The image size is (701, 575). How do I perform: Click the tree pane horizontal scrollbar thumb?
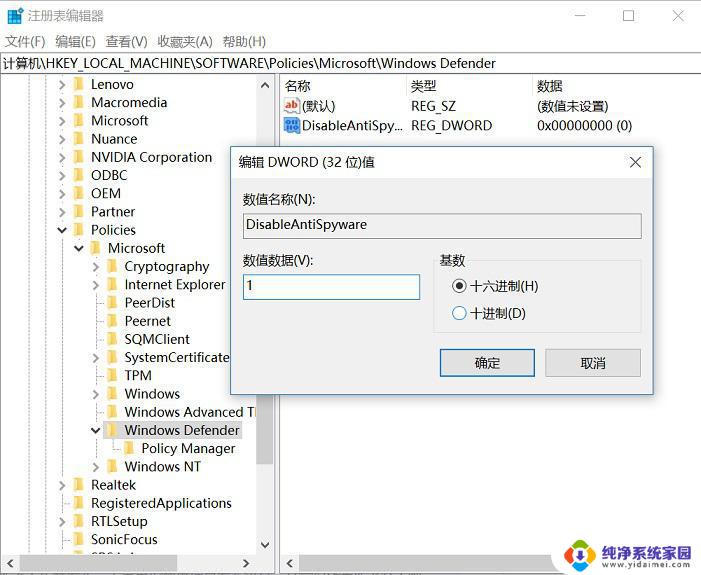98,563
